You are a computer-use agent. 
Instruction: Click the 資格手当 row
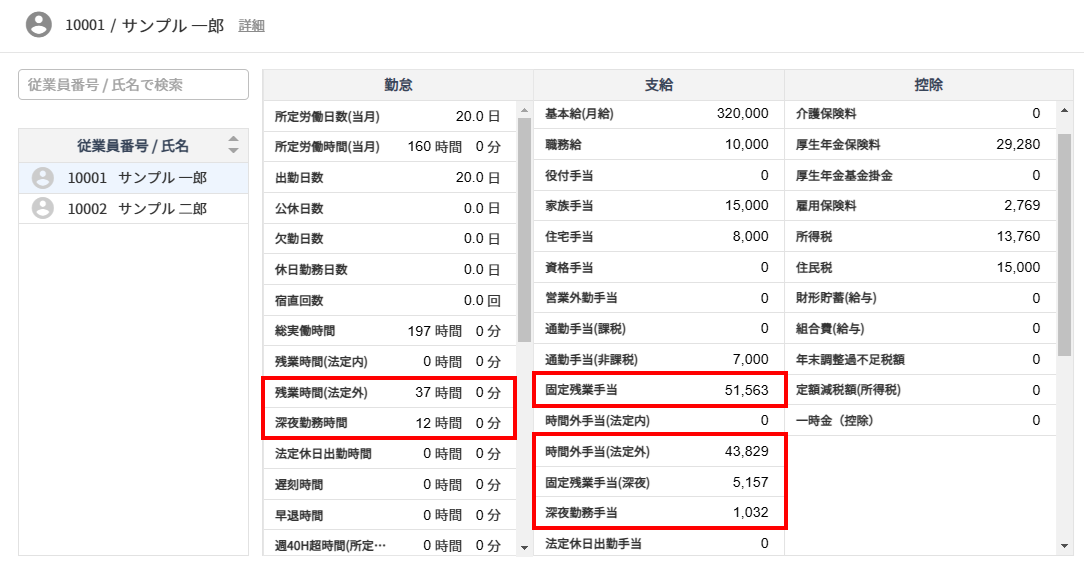pyautogui.click(x=659, y=267)
